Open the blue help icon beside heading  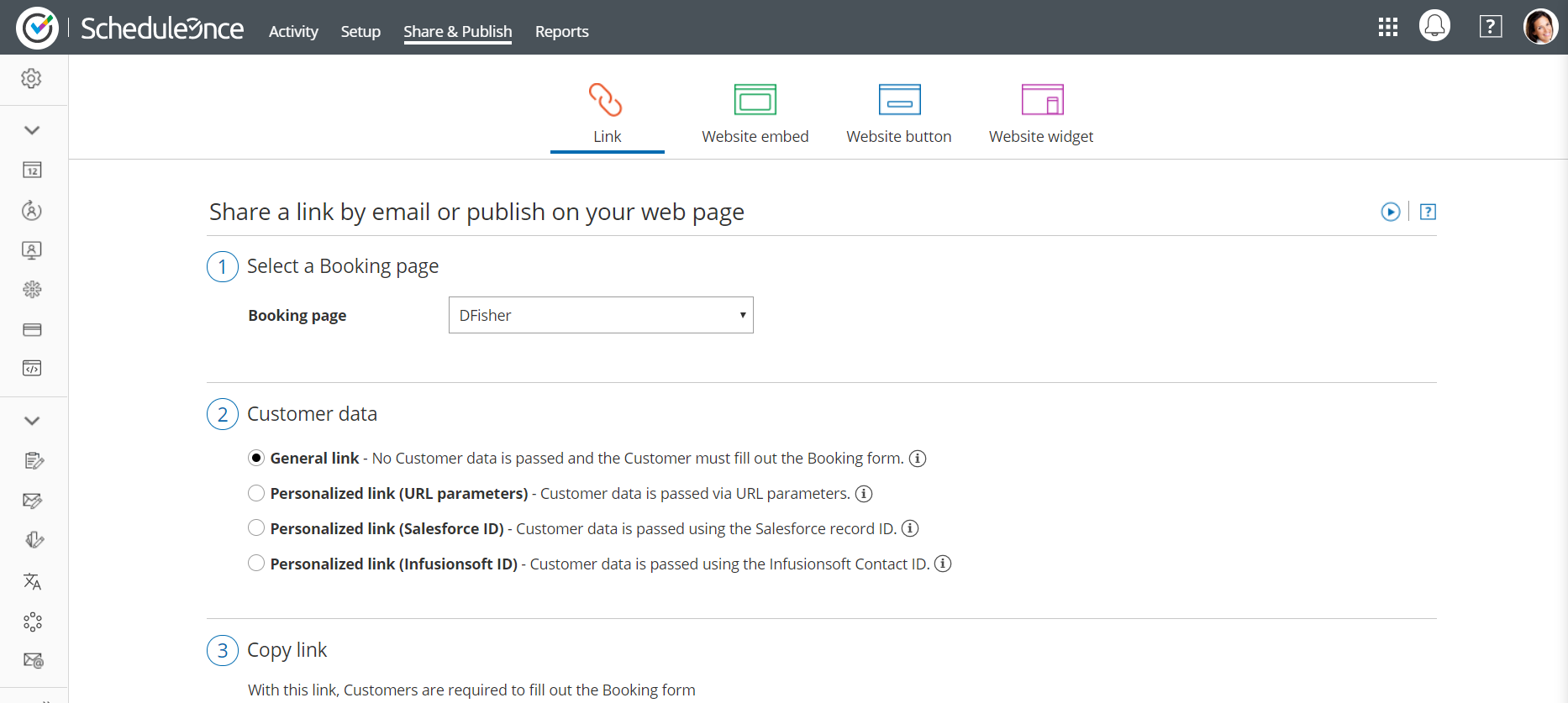tap(1428, 212)
